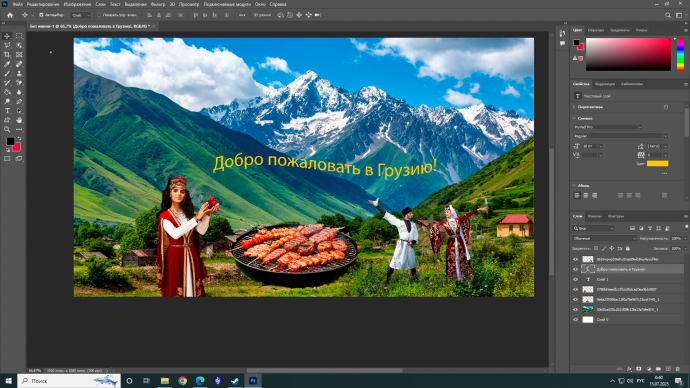Select the Move tool

pyautogui.click(x=7, y=36)
